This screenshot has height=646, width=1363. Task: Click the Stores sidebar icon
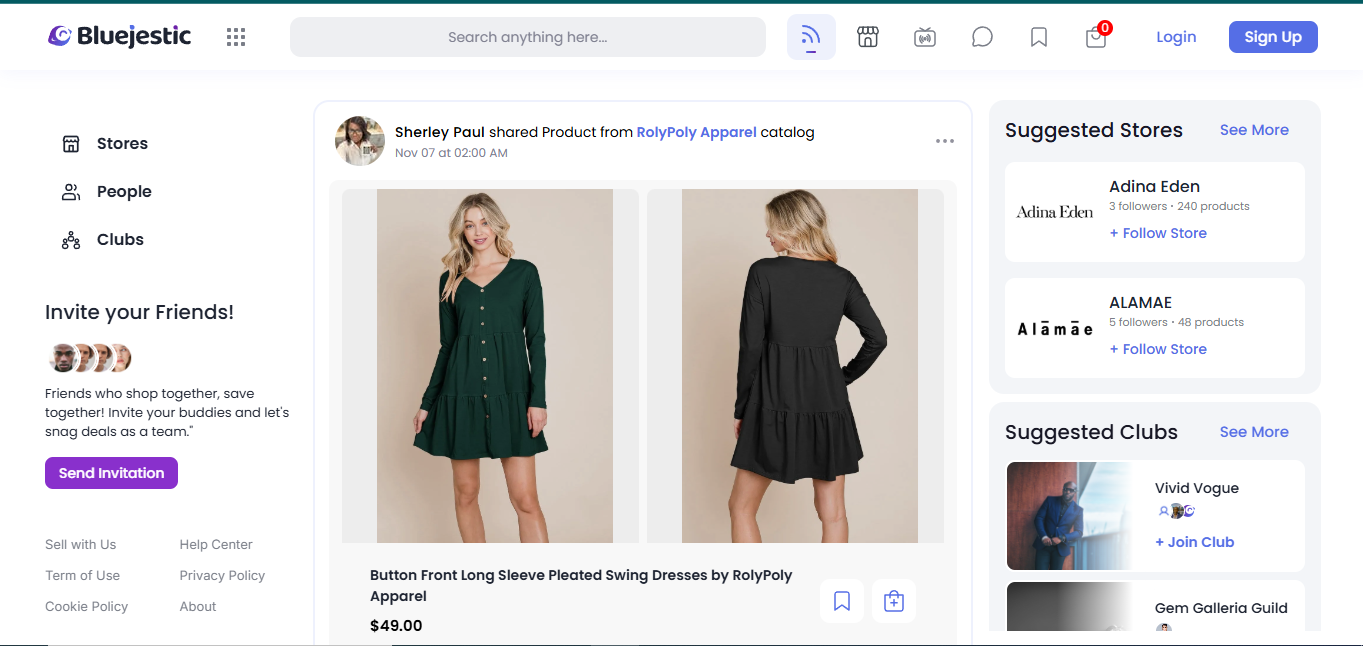click(x=71, y=144)
